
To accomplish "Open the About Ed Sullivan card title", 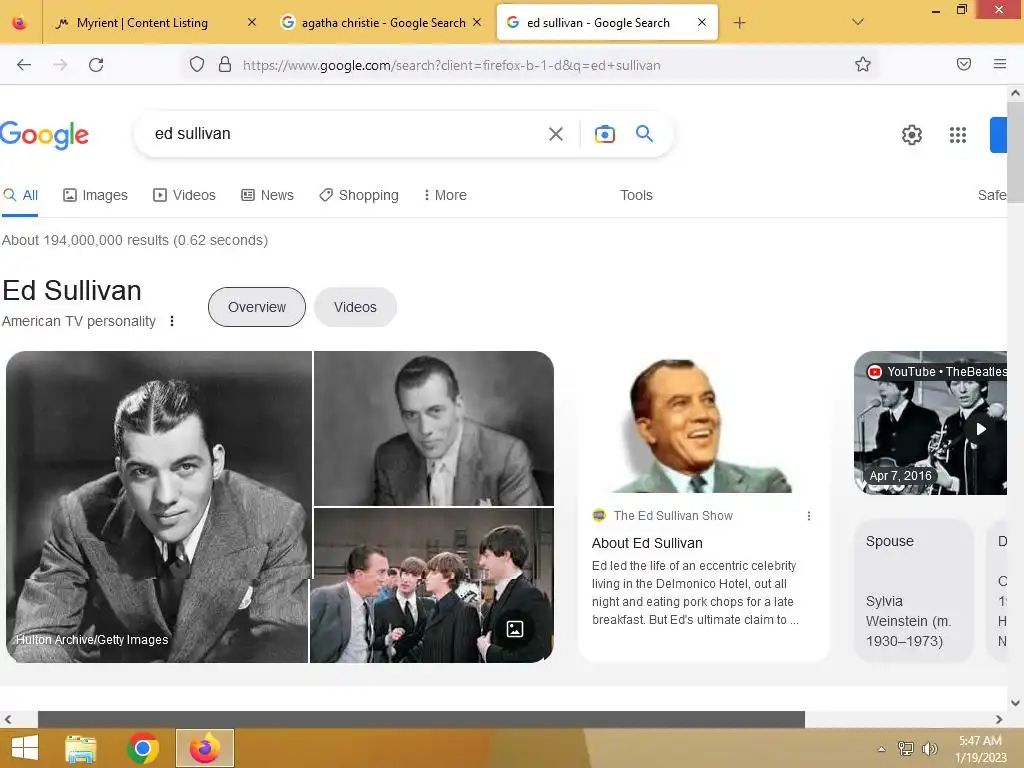I will (x=647, y=543).
